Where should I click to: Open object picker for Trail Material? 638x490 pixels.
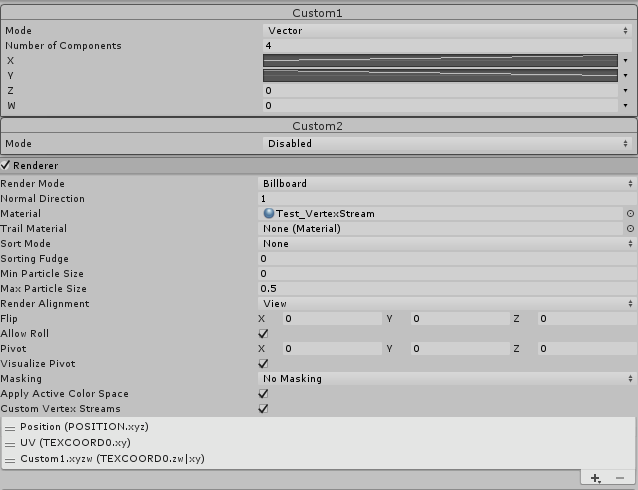click(x=630, y=229)
